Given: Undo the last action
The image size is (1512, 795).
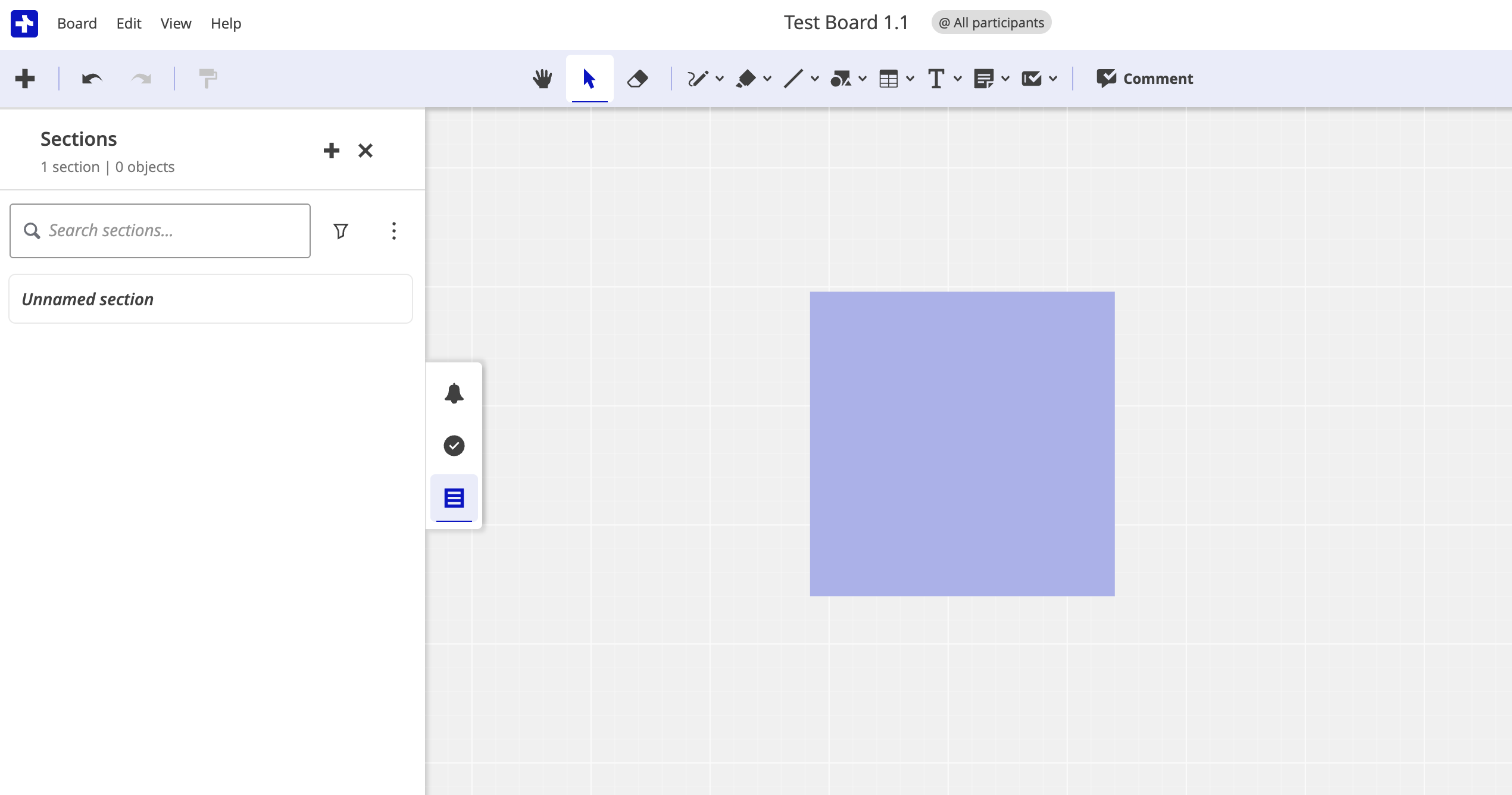Looking at the screenshot, I should pyautogui.click(x=92, y=79).
